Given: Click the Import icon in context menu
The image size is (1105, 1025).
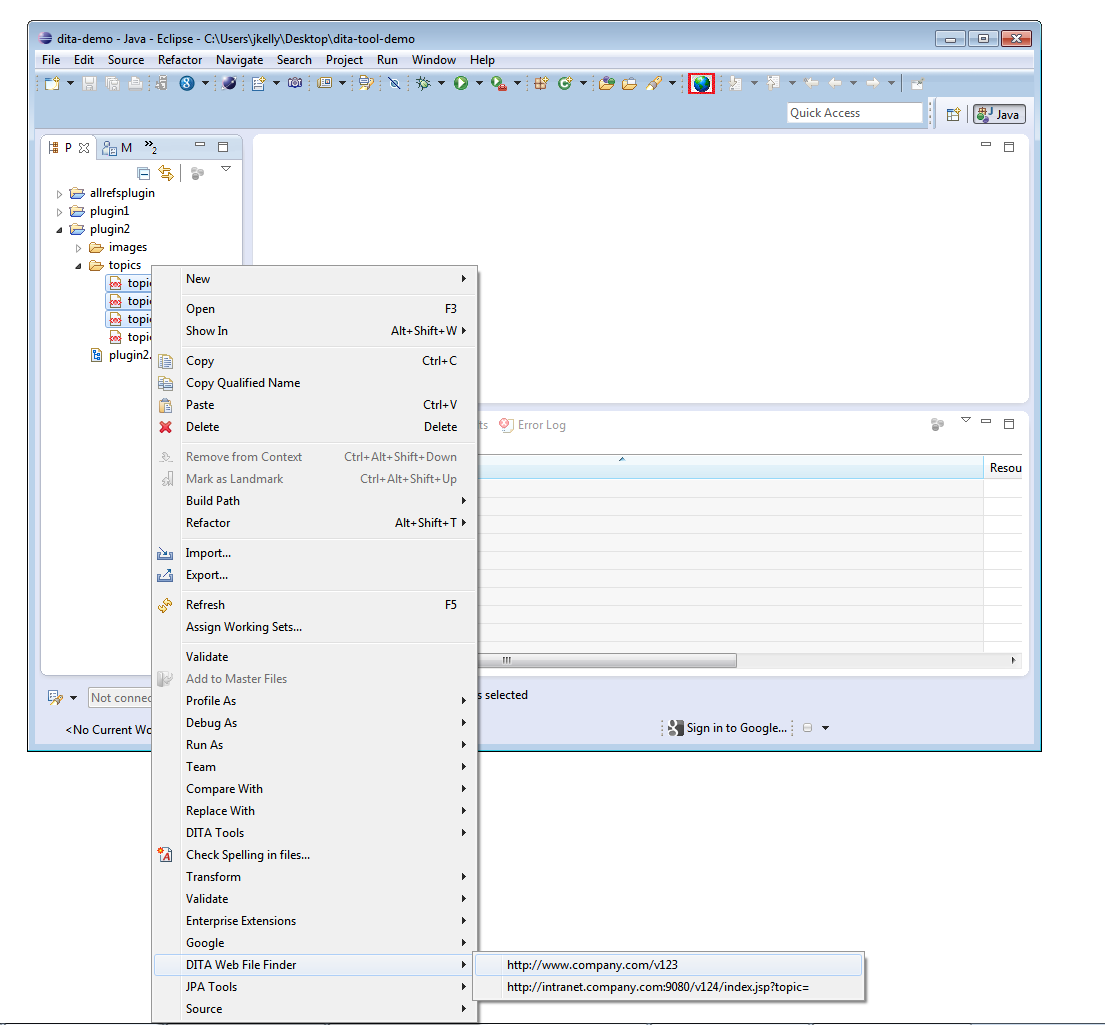Looking at the screenshot, I should [x=166, y=553].
